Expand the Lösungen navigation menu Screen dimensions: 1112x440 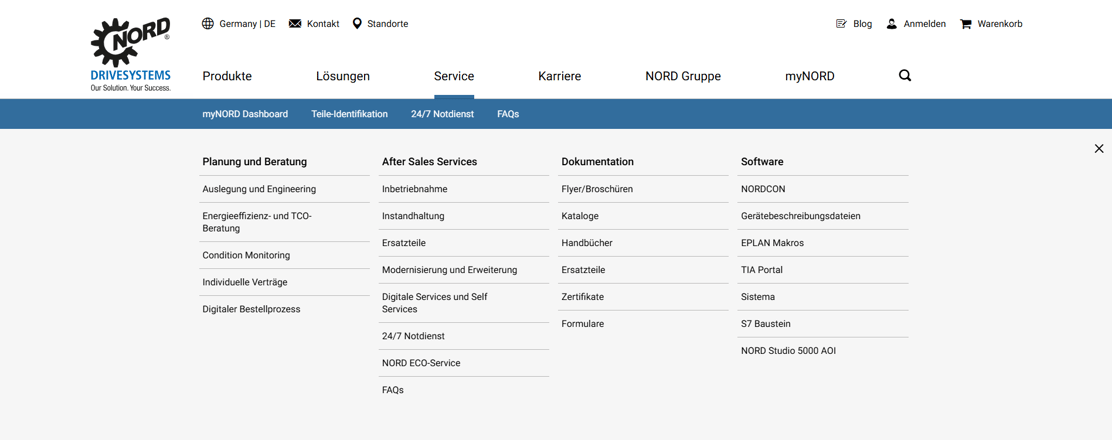coord(343,76)
